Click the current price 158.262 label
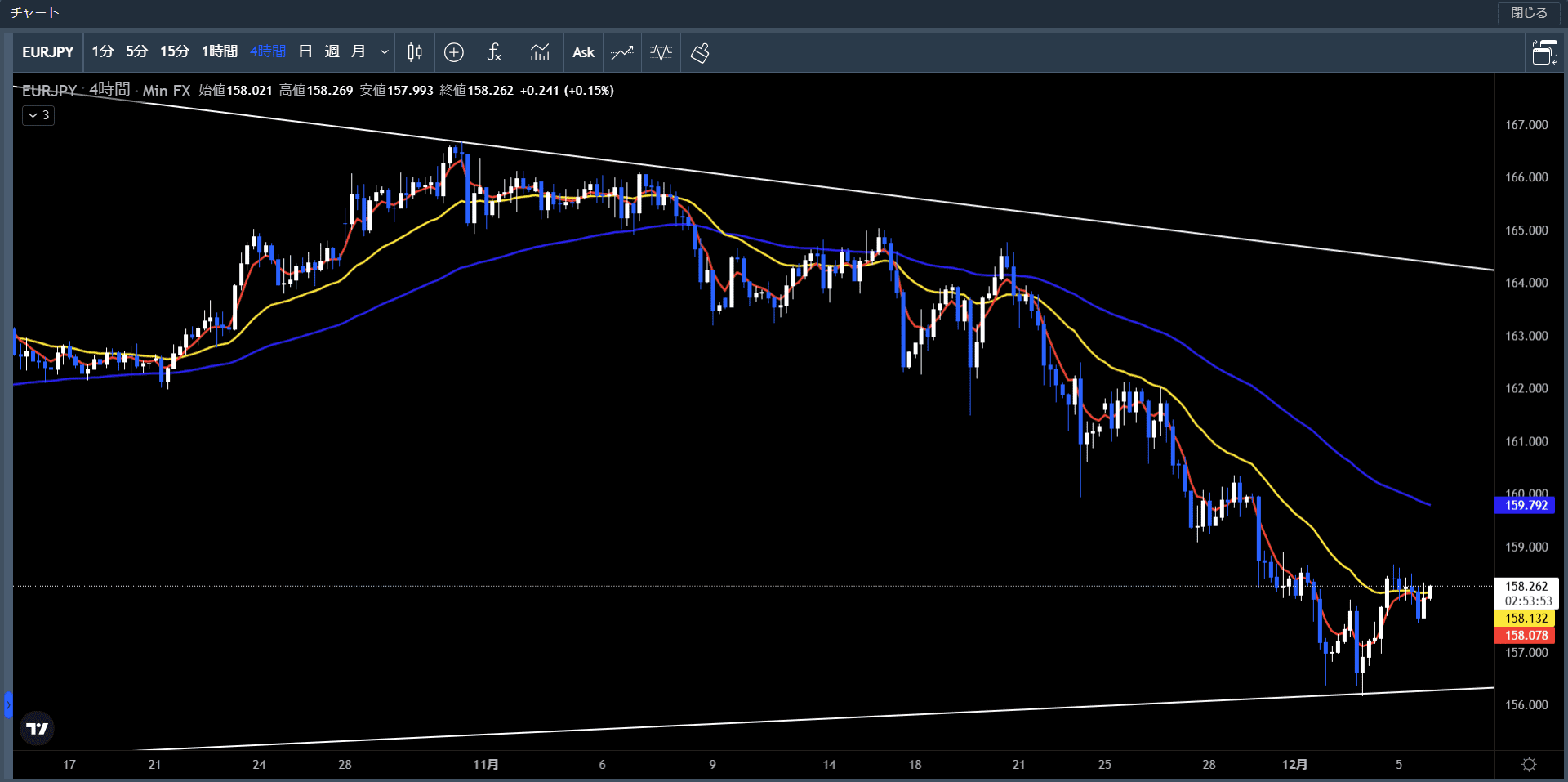This screenshot has width=1568, height=782. pyautogui.click(x=1526, y=586)
